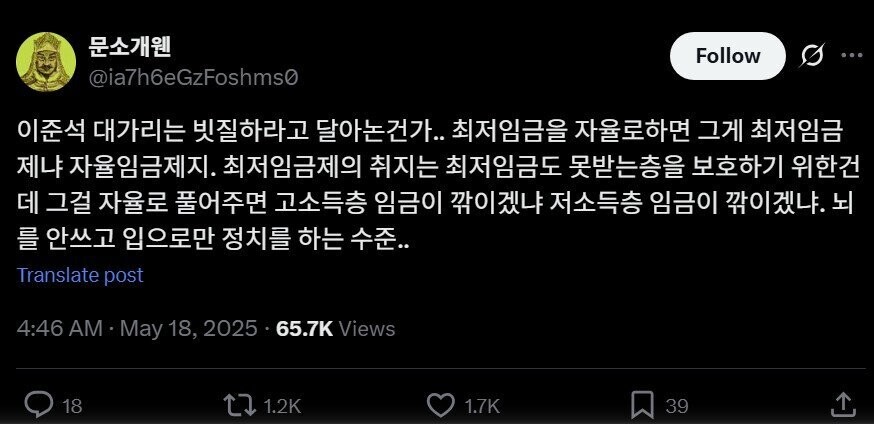Open the three-dot more options menu
The image size is (874, 424).
[852, 55]
